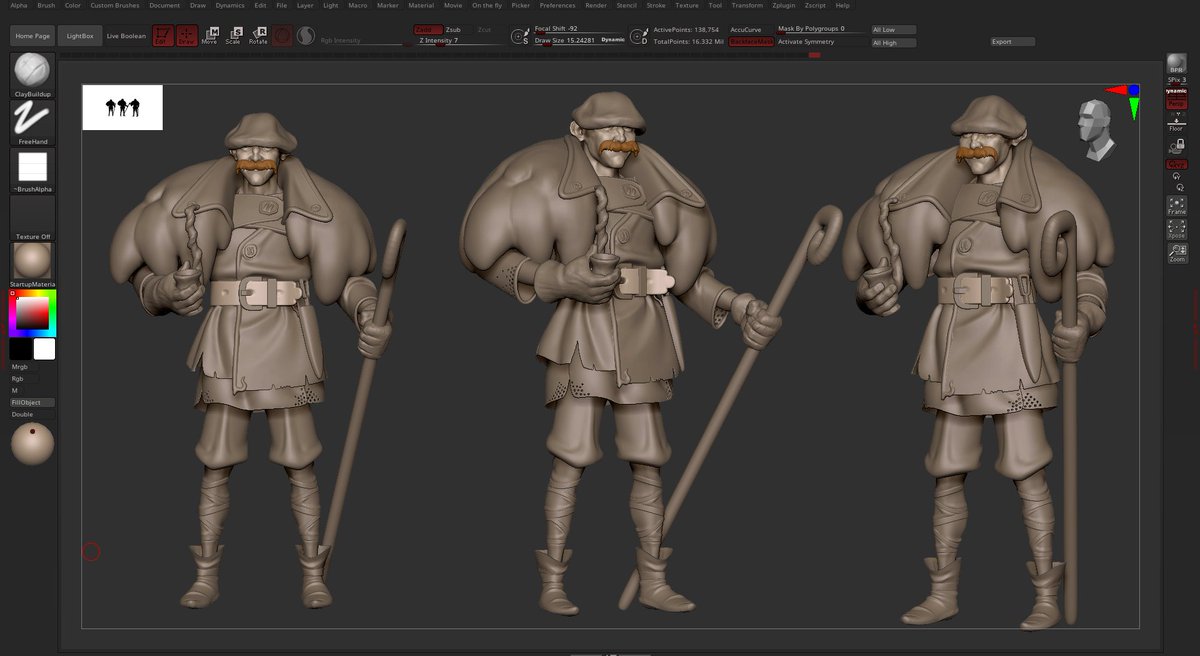The height and width of the screenshot is (656, 1200).
Task: Open the Alpha menu
Action: [19, 5]
